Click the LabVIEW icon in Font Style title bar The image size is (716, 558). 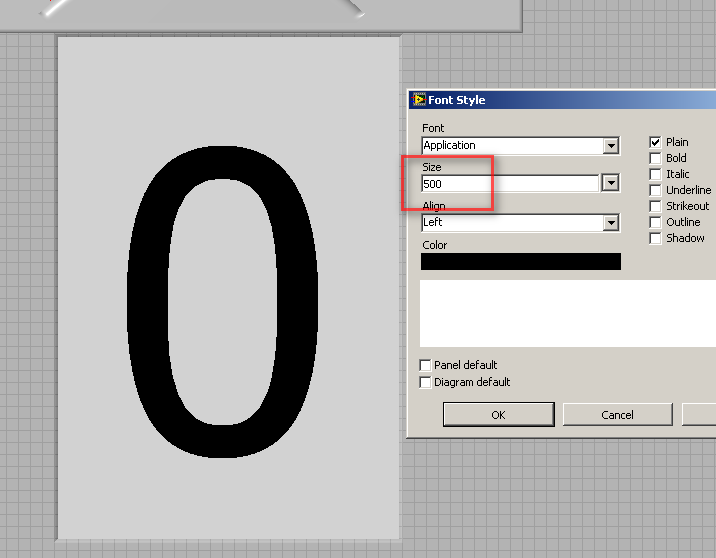[x=419, y=100]
